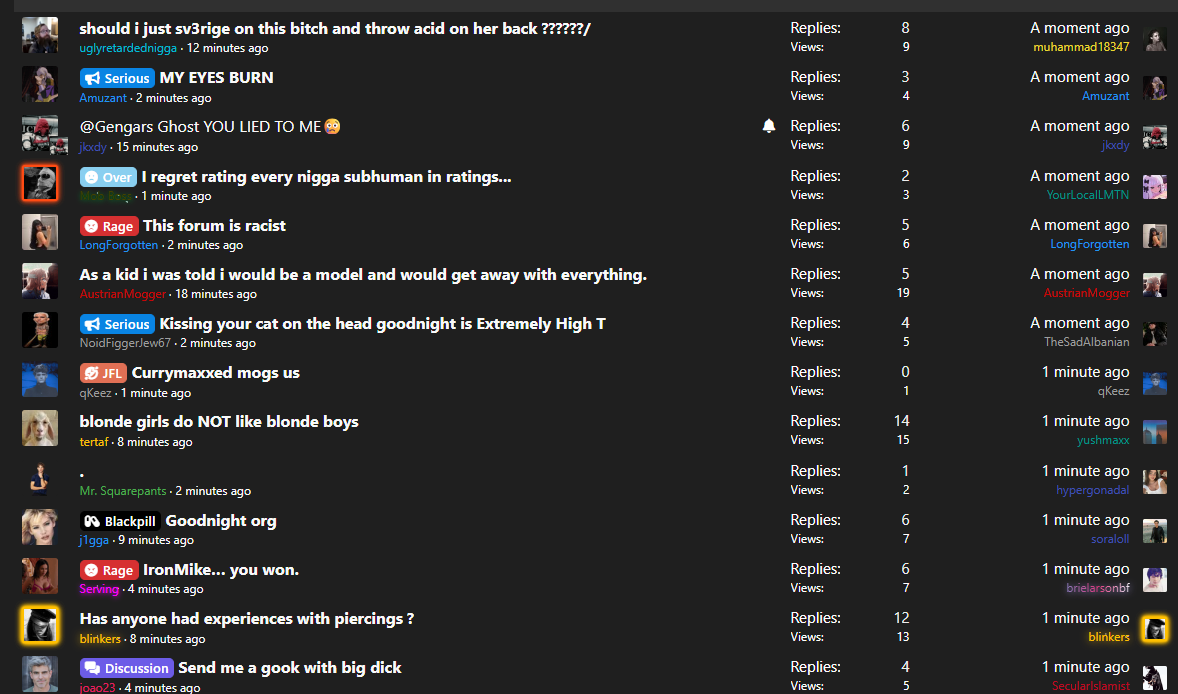Screen dimensions: 1178x694
Task: Click the bell notification icon beside jkxdy's thread
Action: coord(769,126)
